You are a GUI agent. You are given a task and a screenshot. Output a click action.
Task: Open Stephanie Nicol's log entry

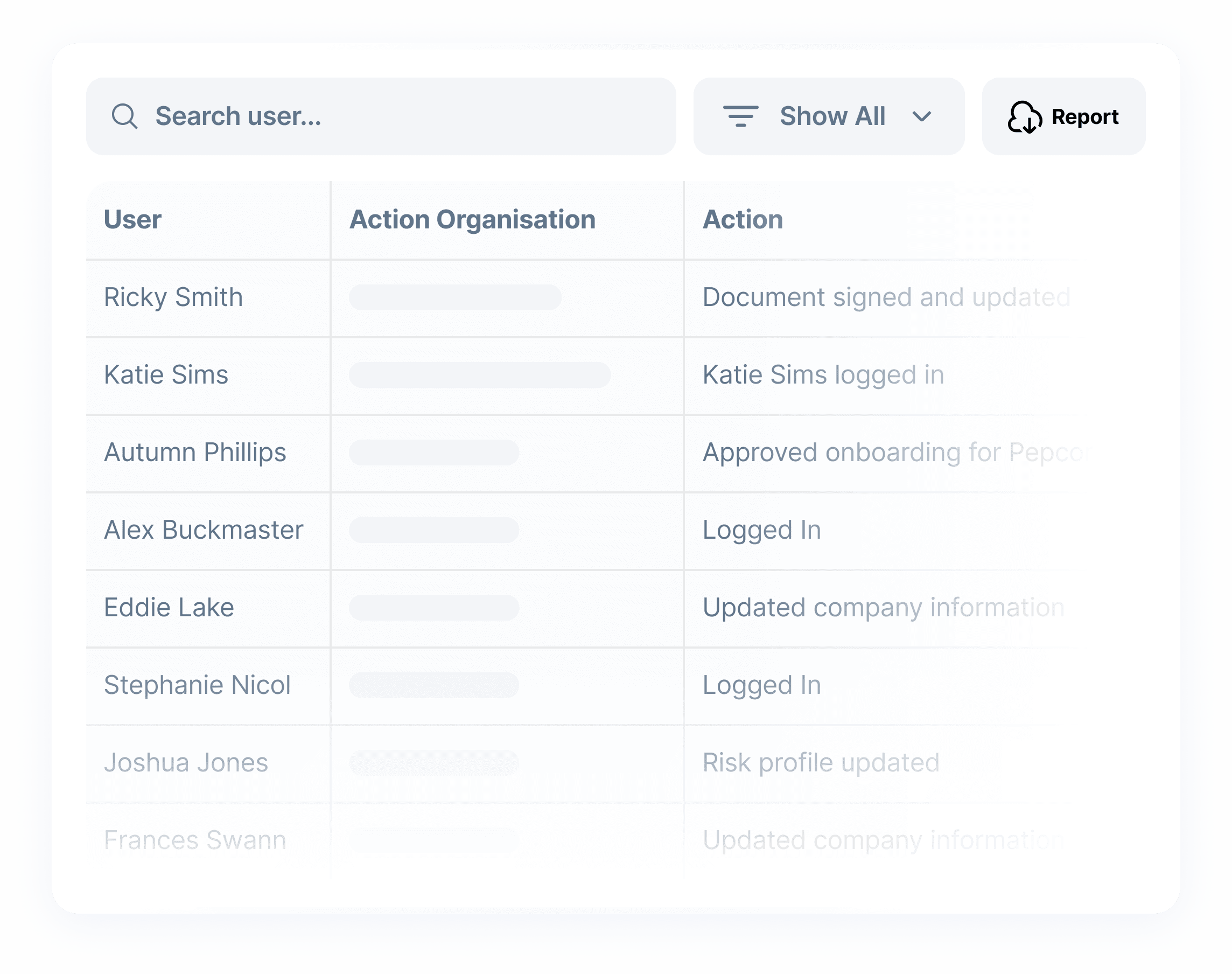[x=197, y=685]
